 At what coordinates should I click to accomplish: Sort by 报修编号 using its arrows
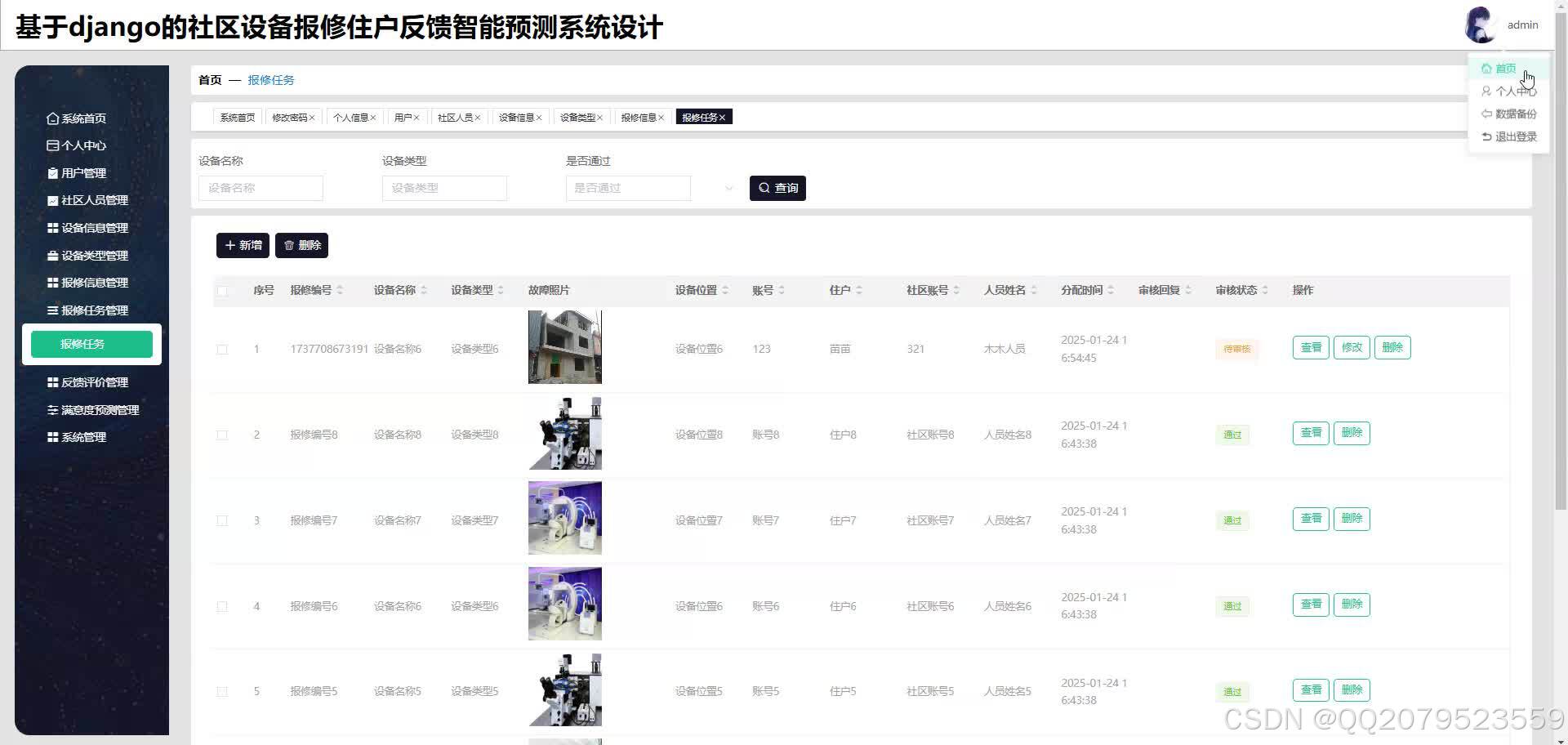[x=341, y=290]
